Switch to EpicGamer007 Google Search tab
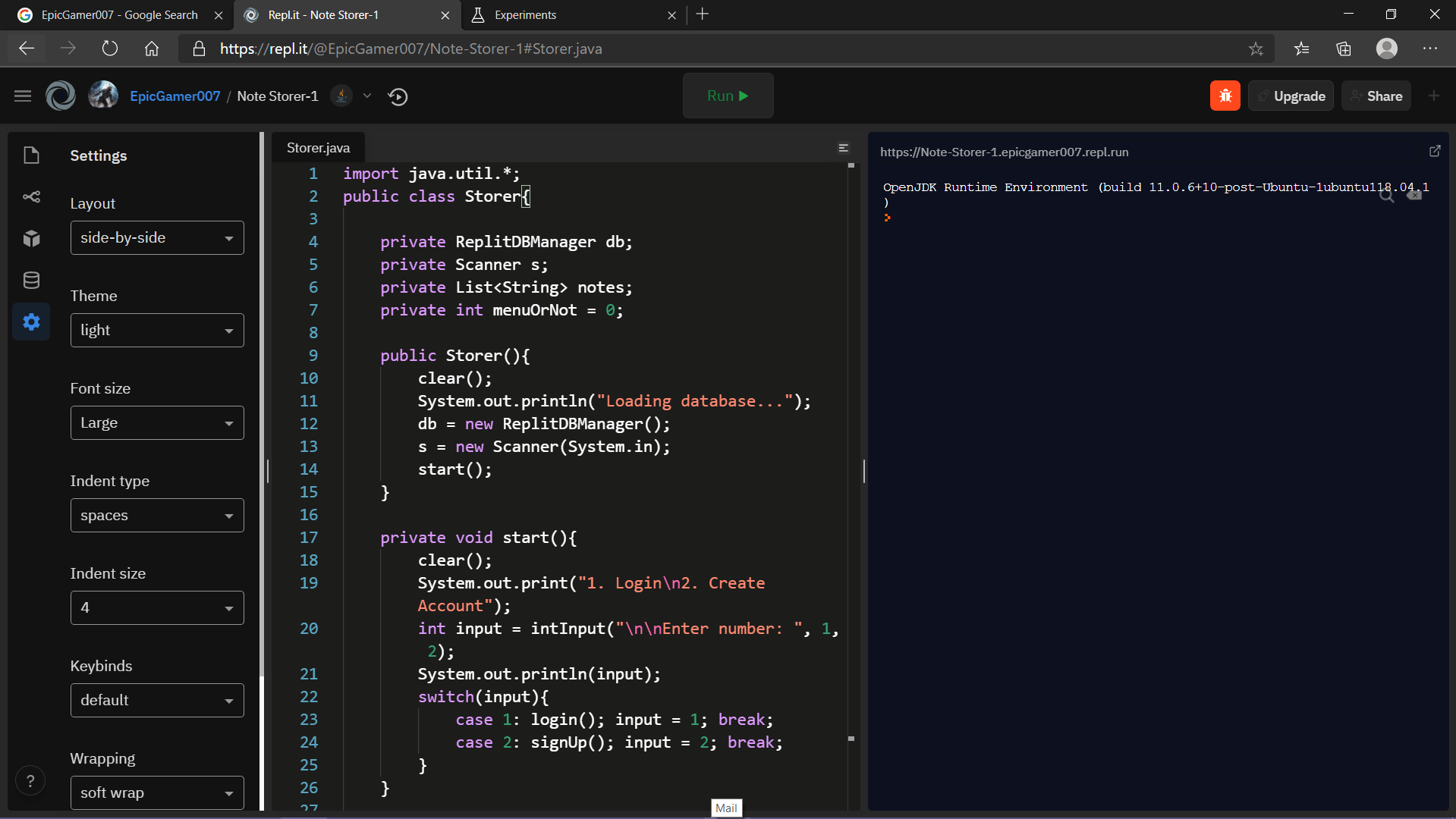The width and height of the screenshot is (1456, 819). 118,15
